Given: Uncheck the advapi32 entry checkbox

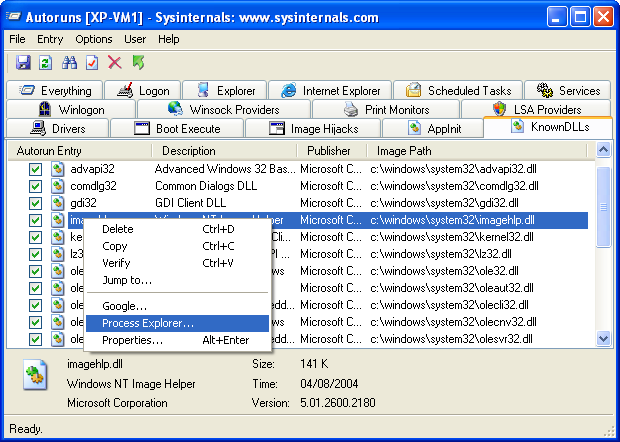Looking at the screenshot, I should pos(36,170).
